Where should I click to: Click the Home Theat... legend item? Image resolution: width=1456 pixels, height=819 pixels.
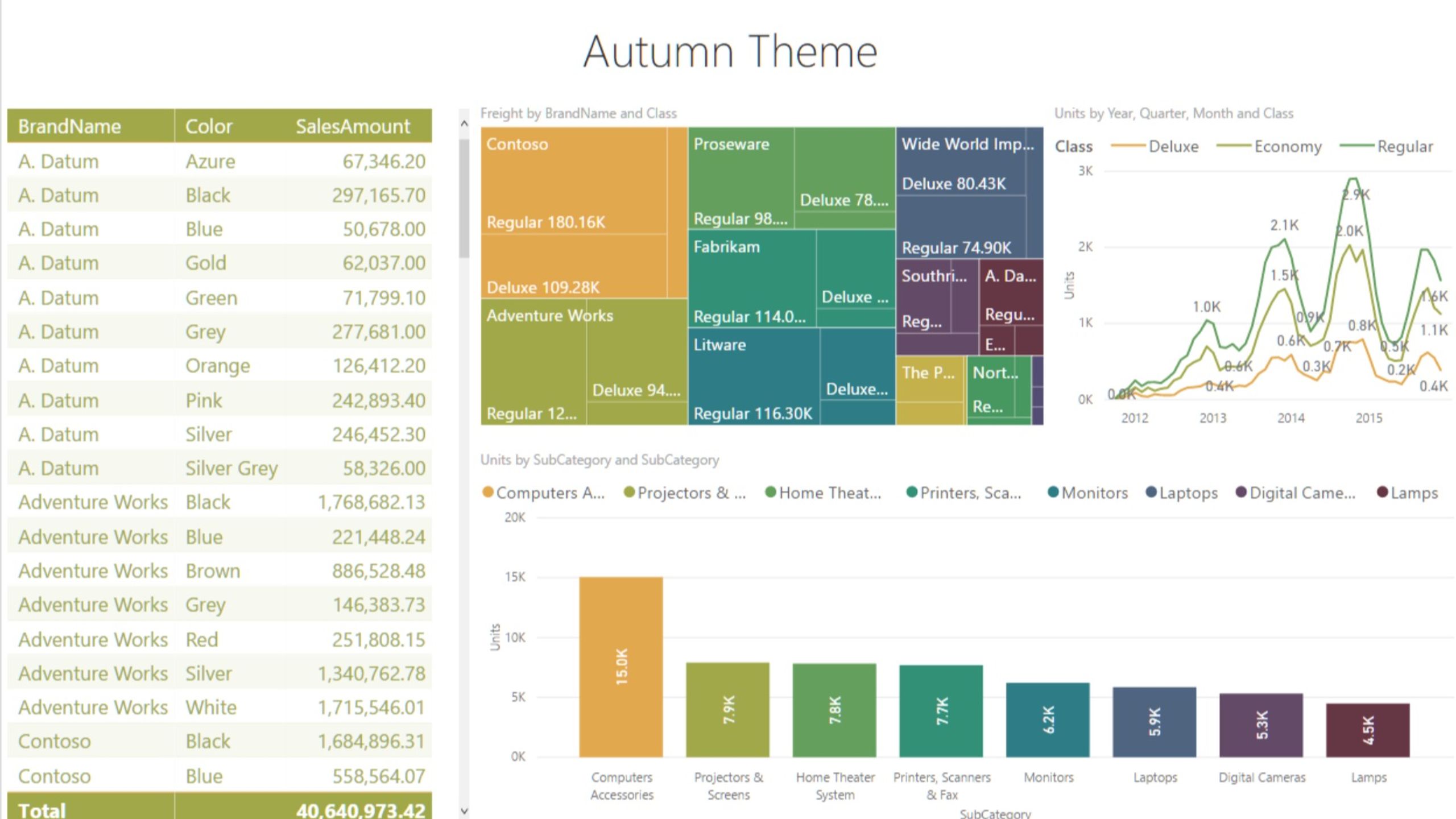[x=824, y=493]
